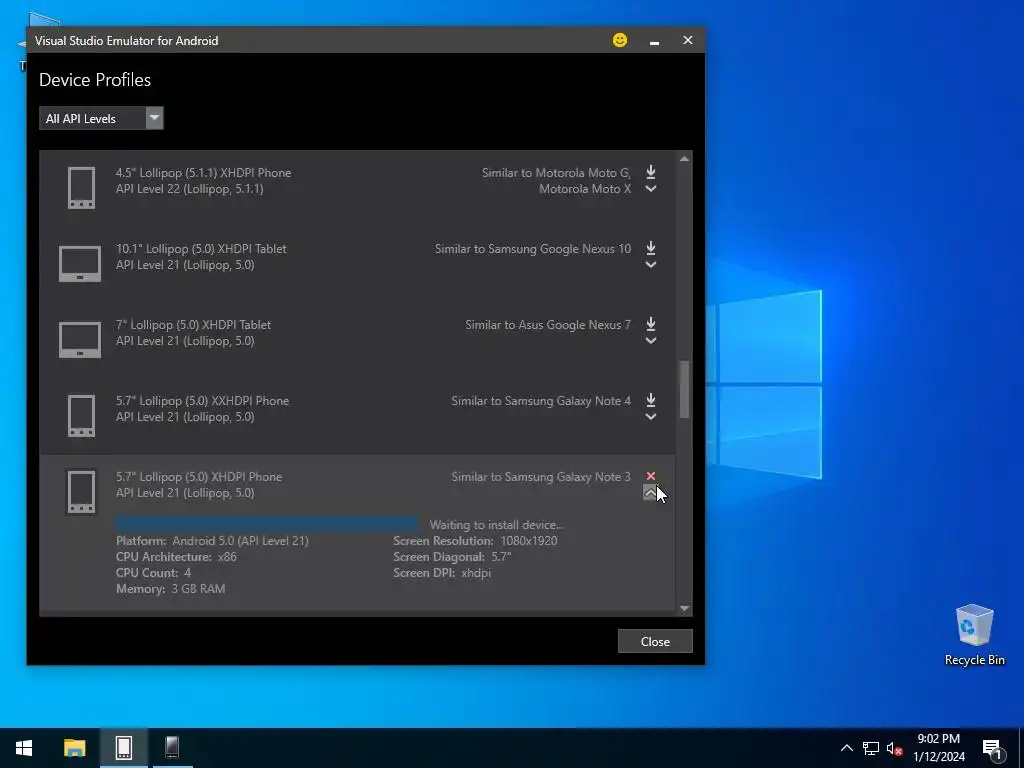Open the Windows Start menu
This screenshot has height=768, width=1024.
pyautogui.click(x=24, y=748)
